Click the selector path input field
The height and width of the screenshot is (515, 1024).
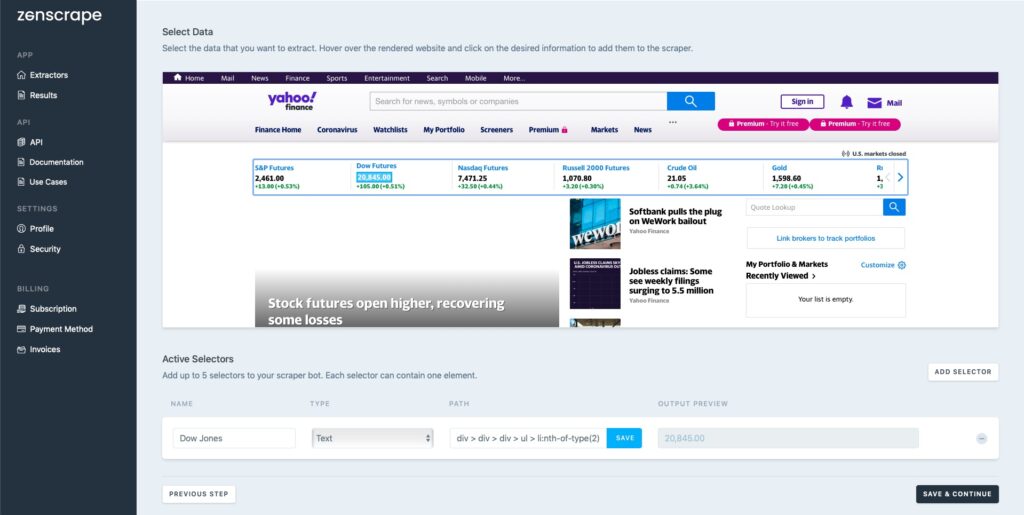[528, 438]
